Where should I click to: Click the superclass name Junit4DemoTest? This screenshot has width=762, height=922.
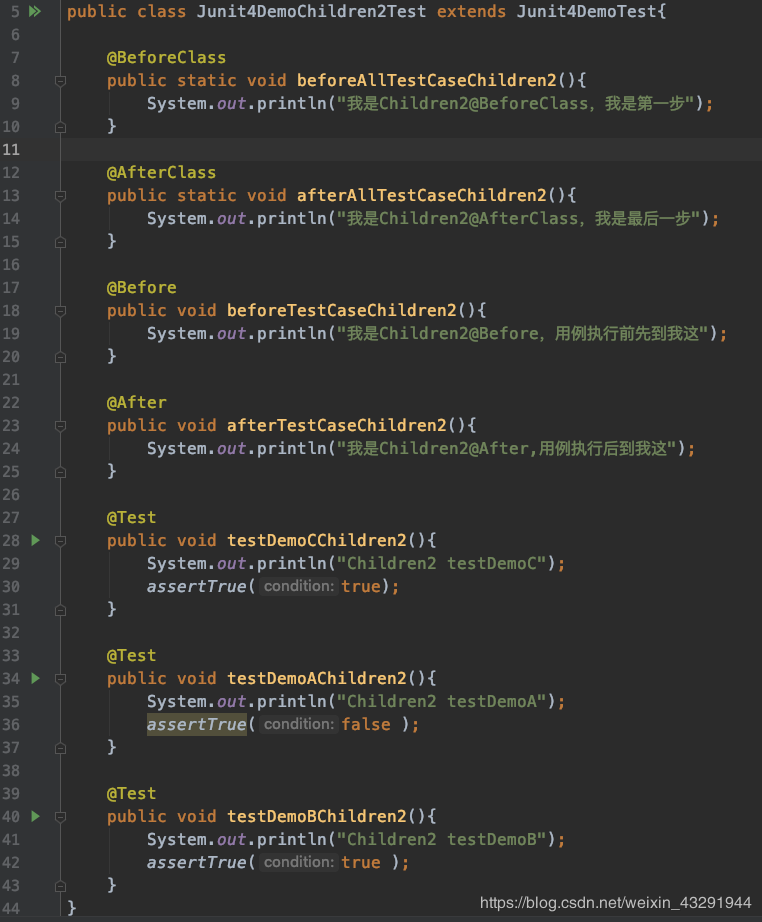tap(587, 11)
